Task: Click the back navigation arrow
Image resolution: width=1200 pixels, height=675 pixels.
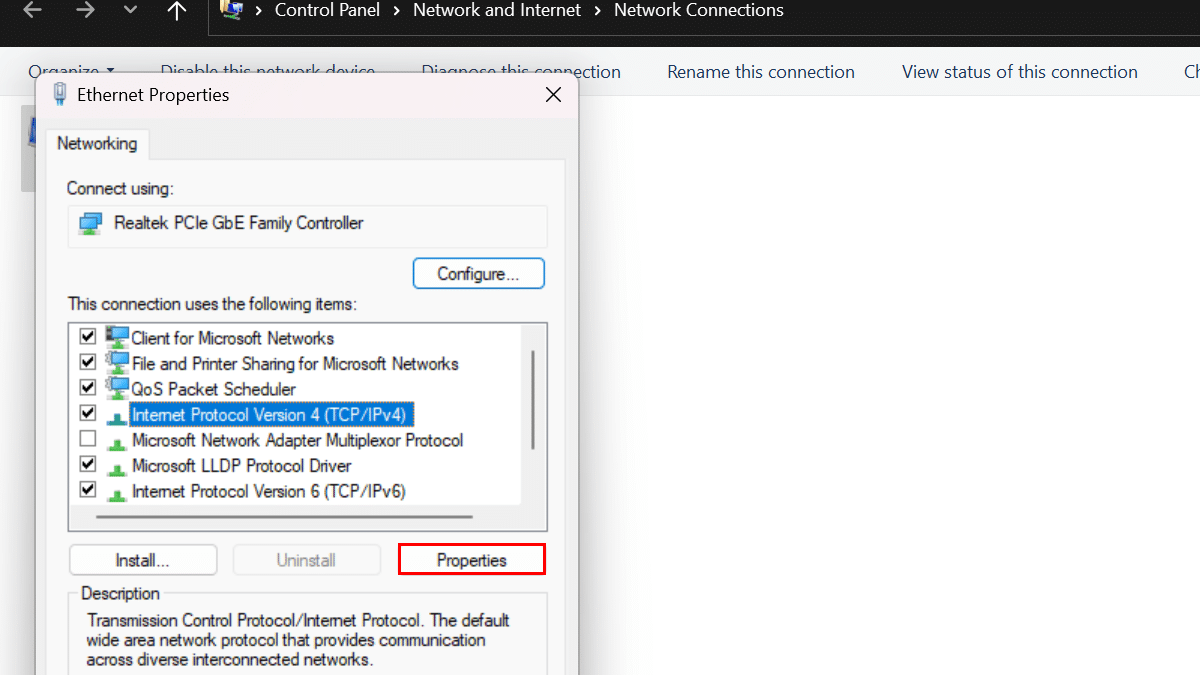Action: [x=30, y=11]
